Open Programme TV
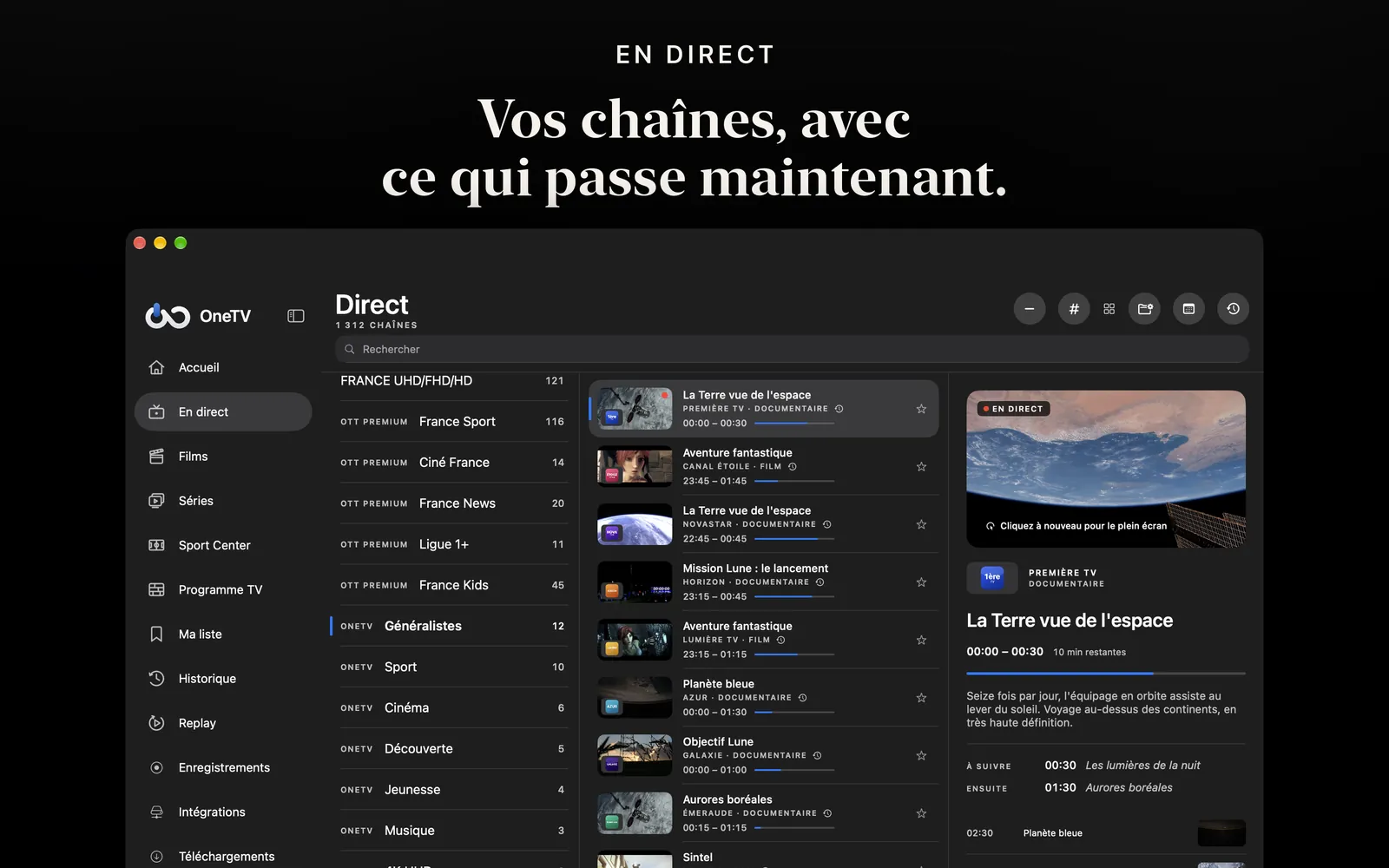 pos(223,589)
